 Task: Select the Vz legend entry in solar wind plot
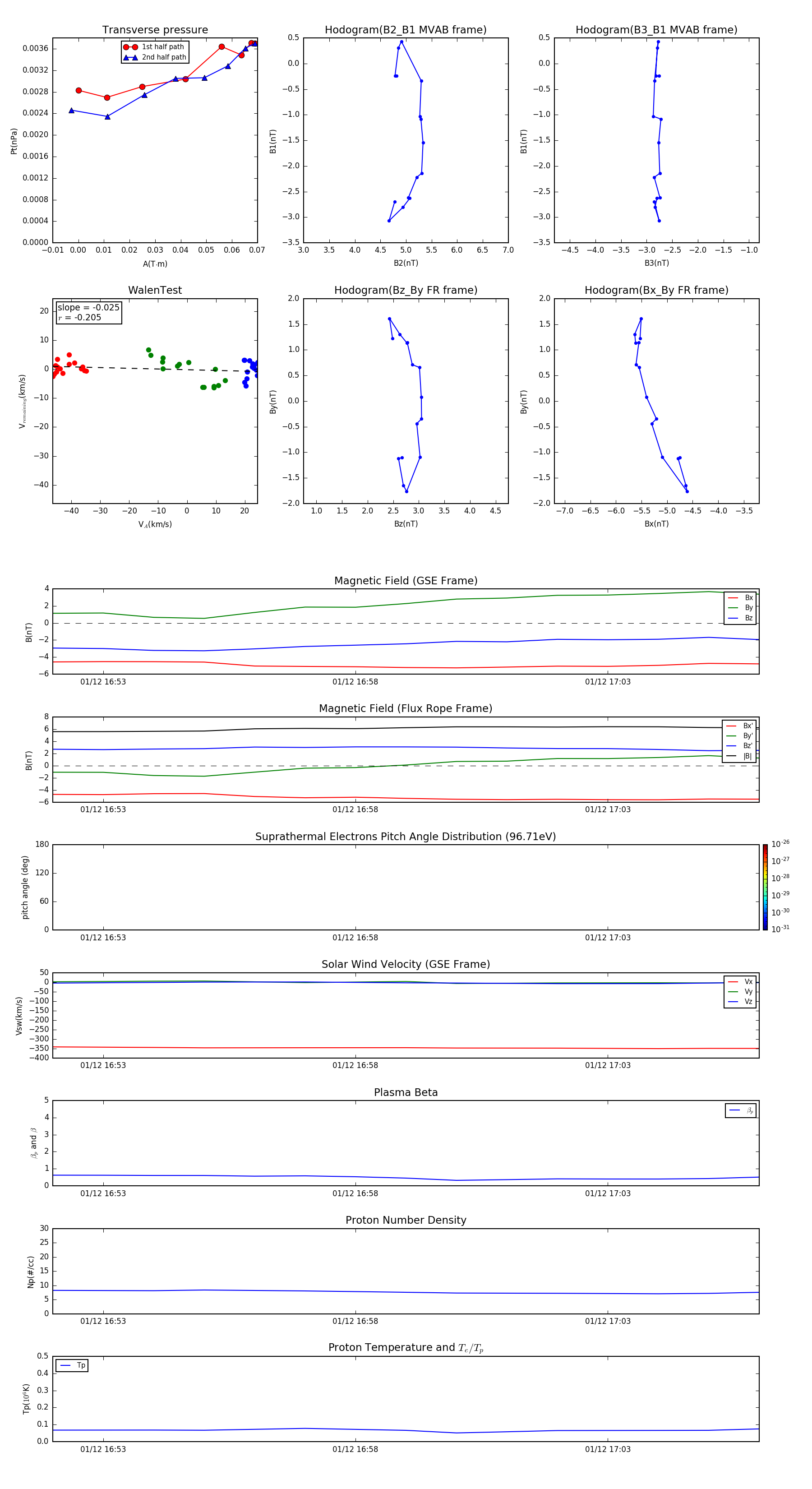(740, 1002)
